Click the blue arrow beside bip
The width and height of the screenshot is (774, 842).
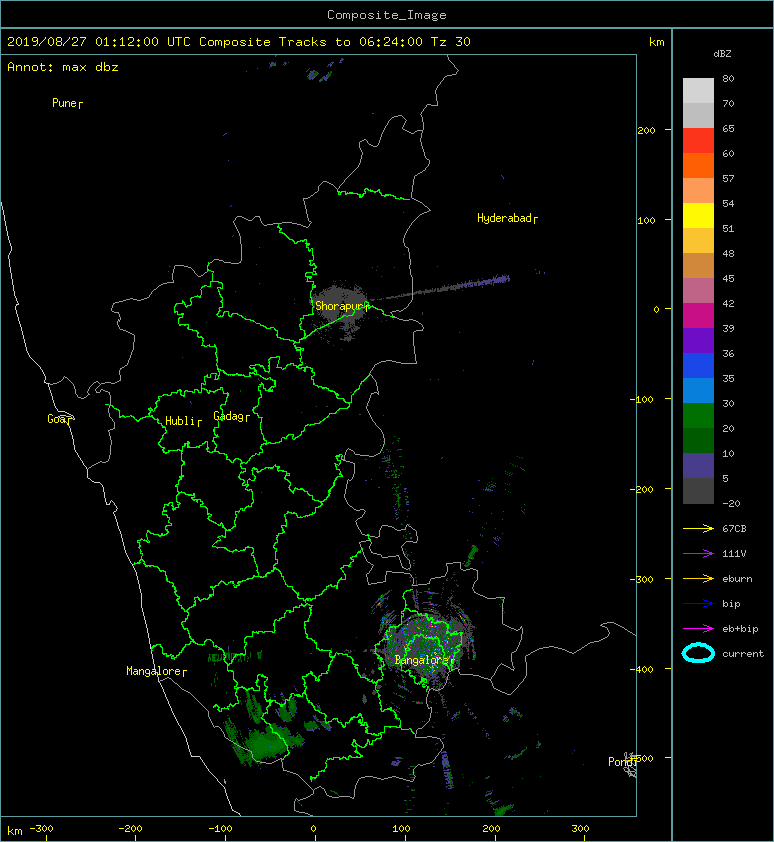[698, 604]
